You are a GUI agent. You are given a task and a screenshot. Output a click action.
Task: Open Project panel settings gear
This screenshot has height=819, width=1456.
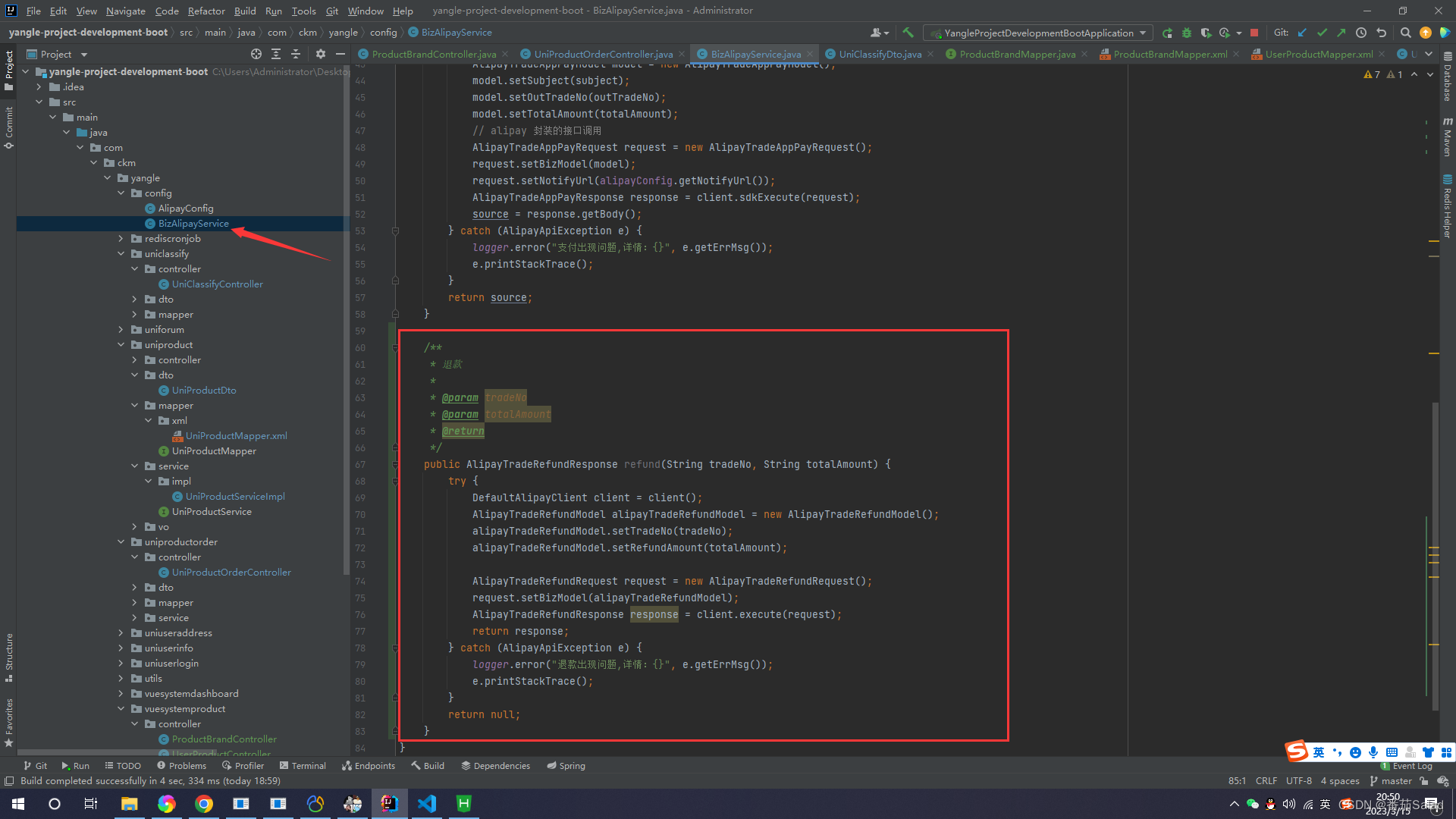pyautogui.click(x=321, y=54)
